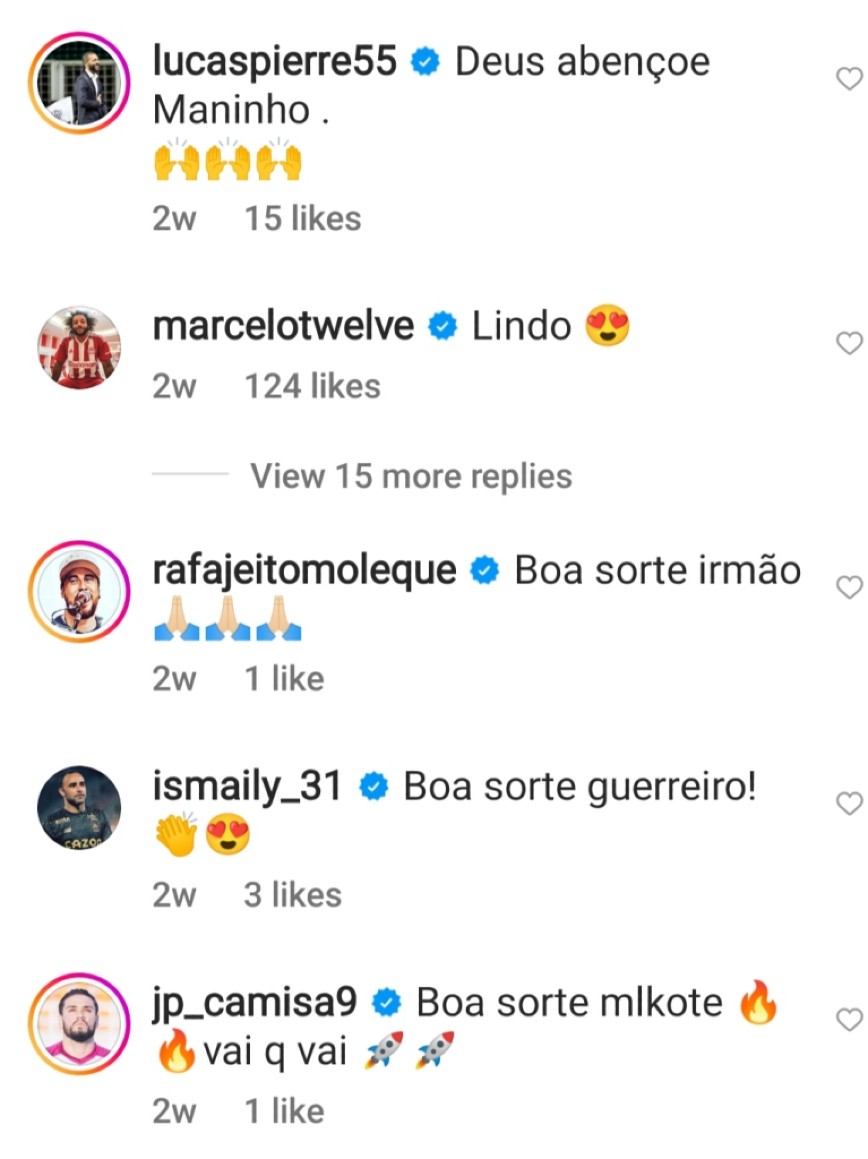The image size is (868, 1159).
Task: Like the lucaspierre55 comment with heart
Action: [848, 80]
